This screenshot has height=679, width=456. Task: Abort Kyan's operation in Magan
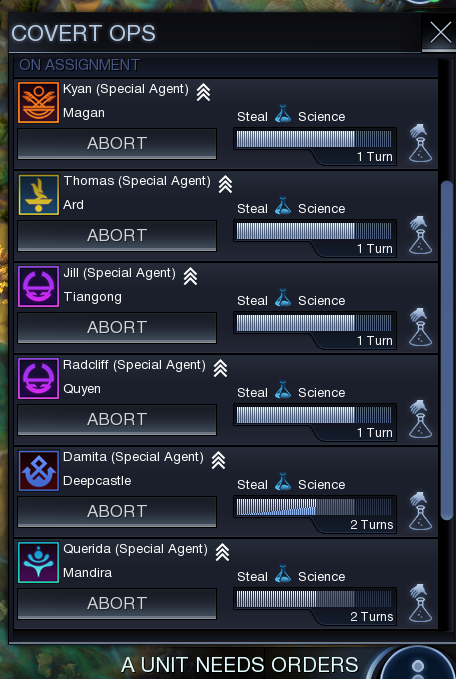(x=117, y=143)
